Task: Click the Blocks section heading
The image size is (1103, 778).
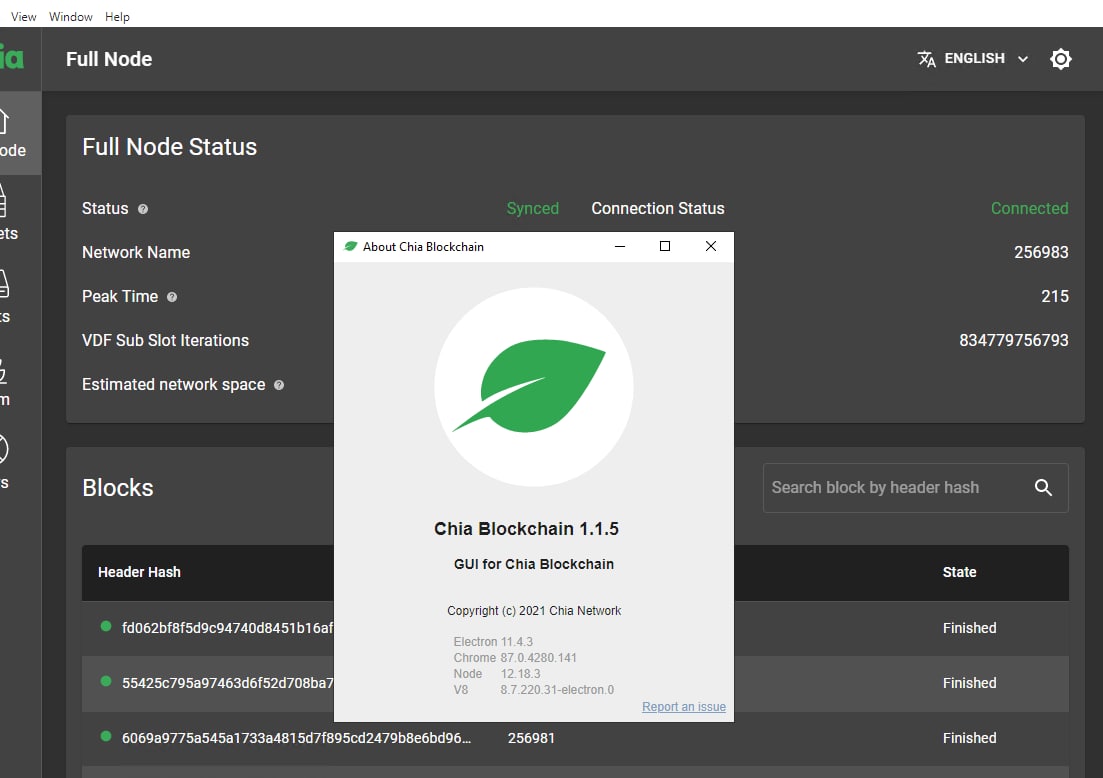Action: tap(117, 487)
